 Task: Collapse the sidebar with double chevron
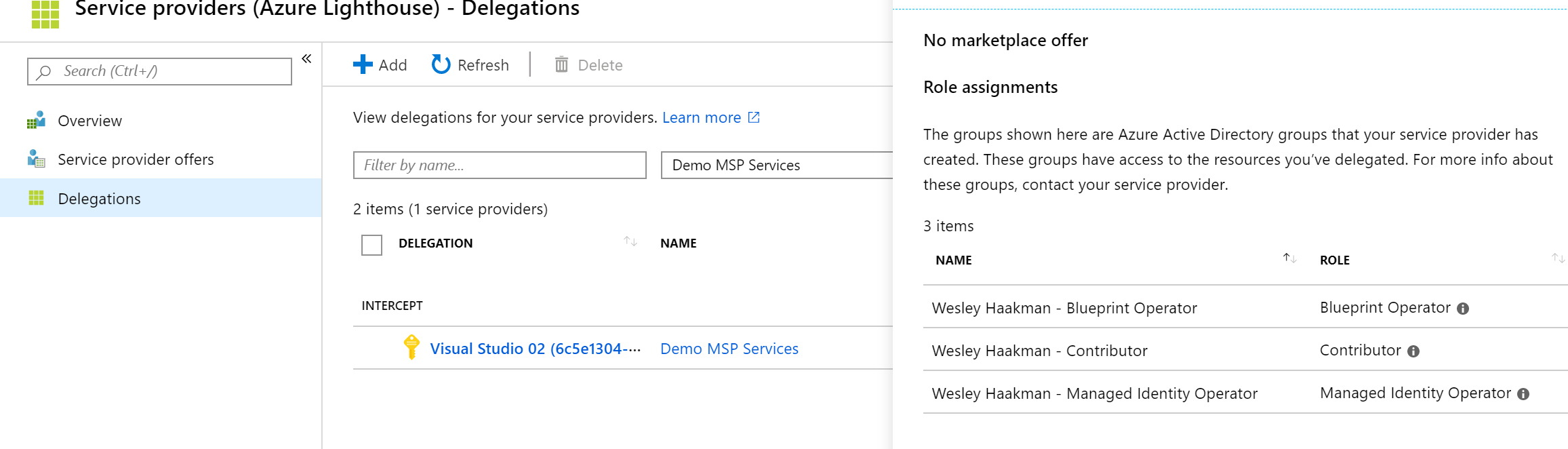pos(306,58)
